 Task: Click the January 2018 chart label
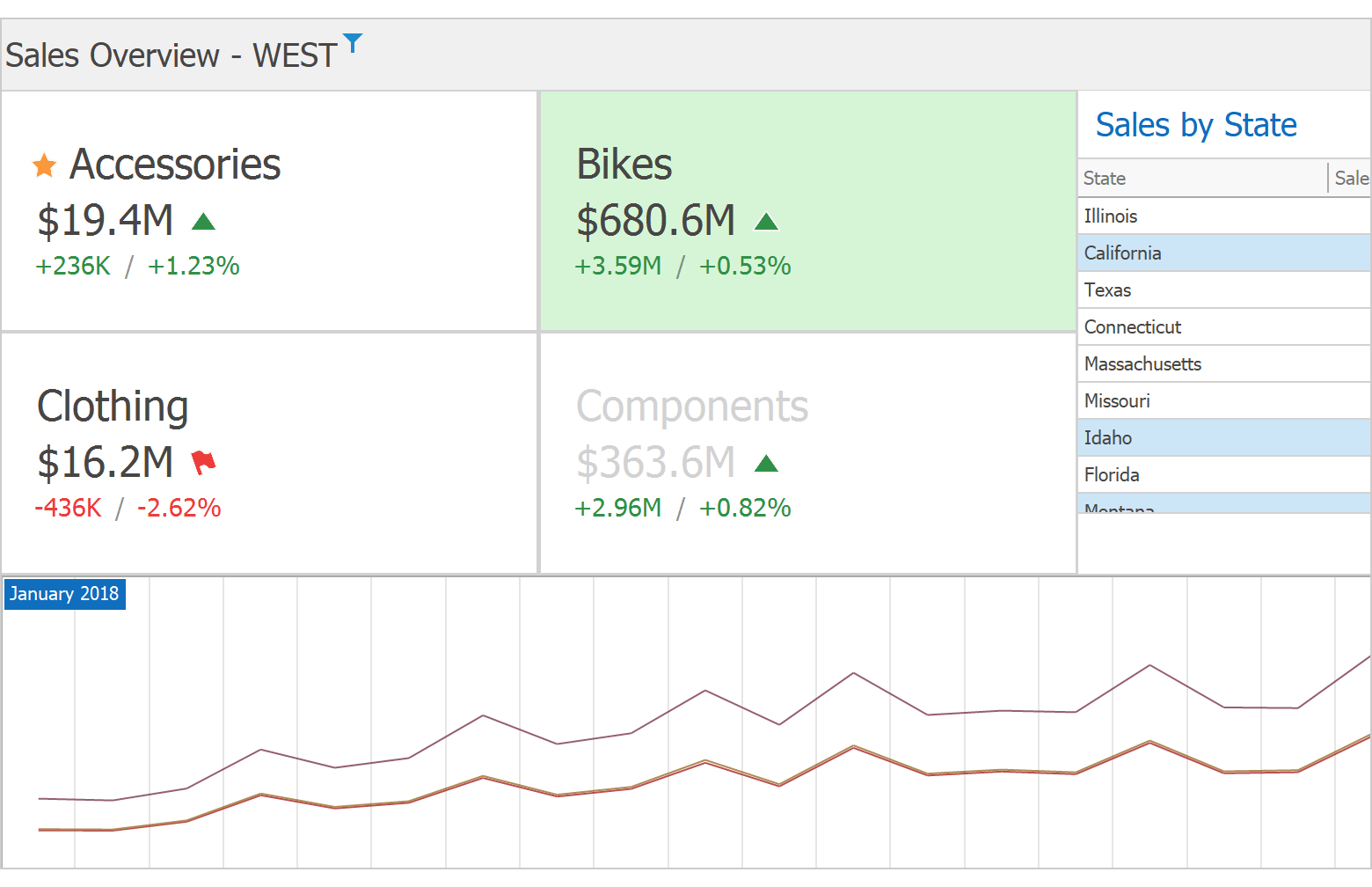pos(64,594)
